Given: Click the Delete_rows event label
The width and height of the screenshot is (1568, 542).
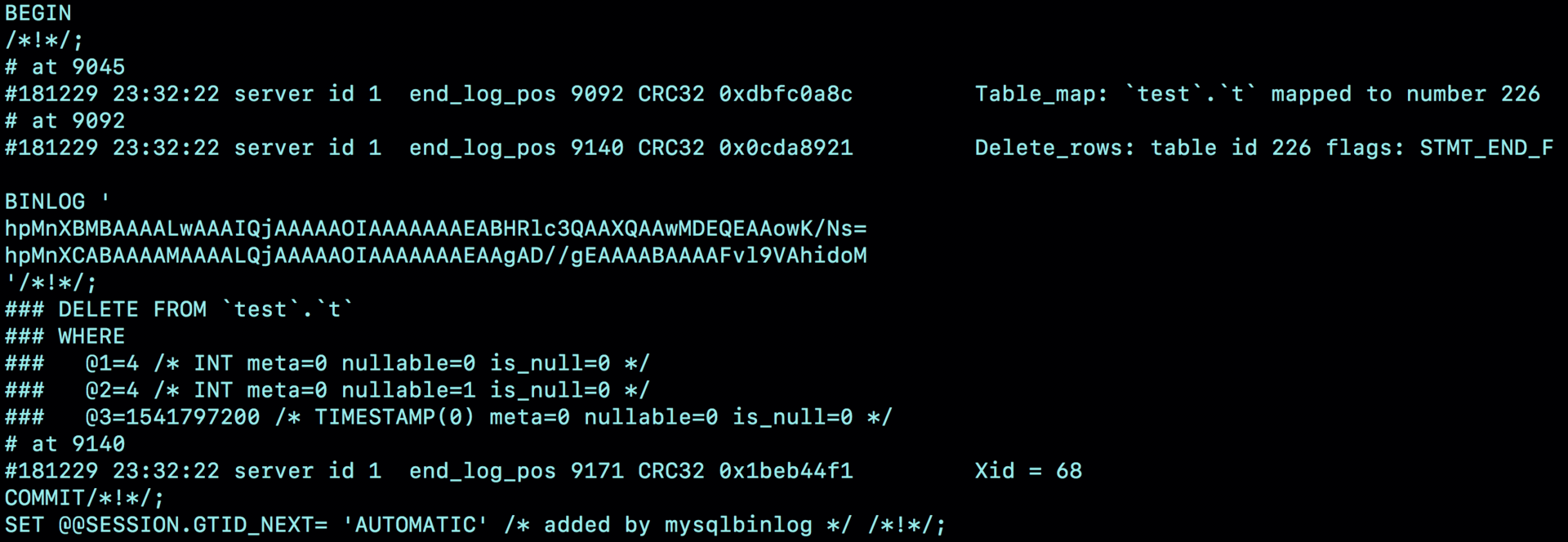Looking at the screenshot, I should click(1054, 148).
